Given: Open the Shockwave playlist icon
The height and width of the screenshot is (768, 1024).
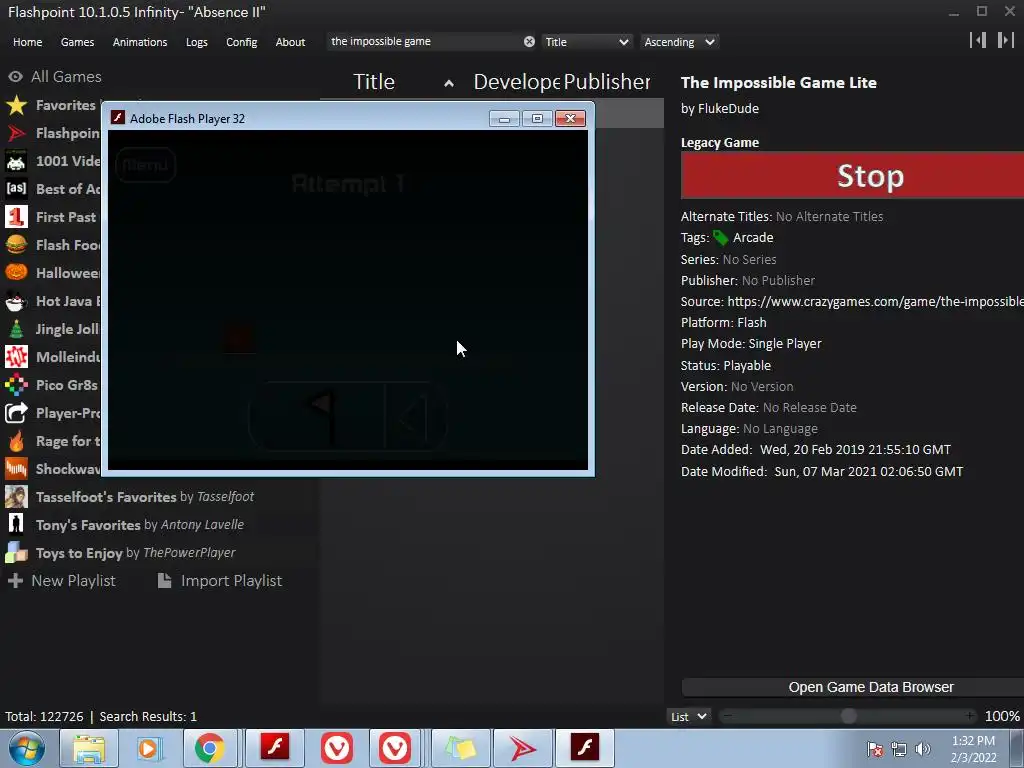Looking at the screenshot, I should (x=16, y=469).
